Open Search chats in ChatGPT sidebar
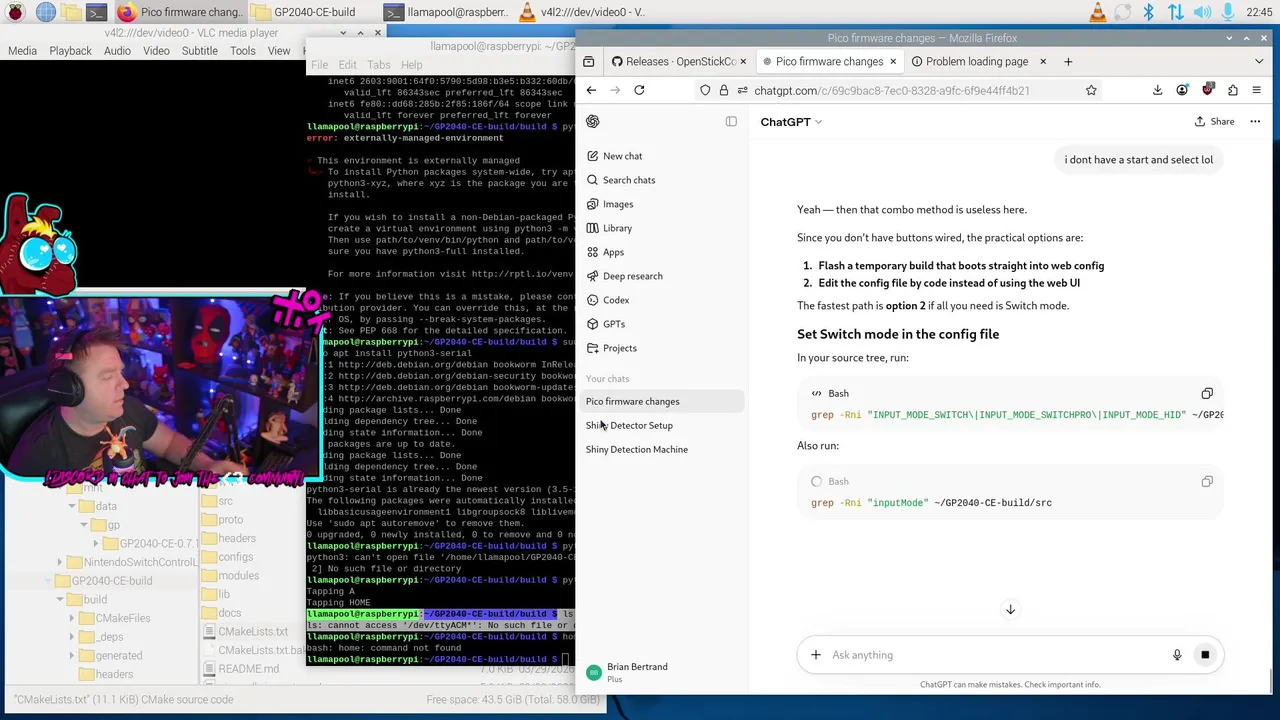 tap(664, 180)
